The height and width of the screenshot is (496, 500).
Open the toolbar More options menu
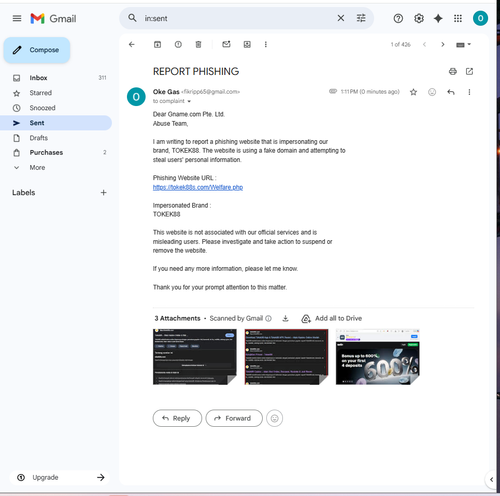pos(266,44)
